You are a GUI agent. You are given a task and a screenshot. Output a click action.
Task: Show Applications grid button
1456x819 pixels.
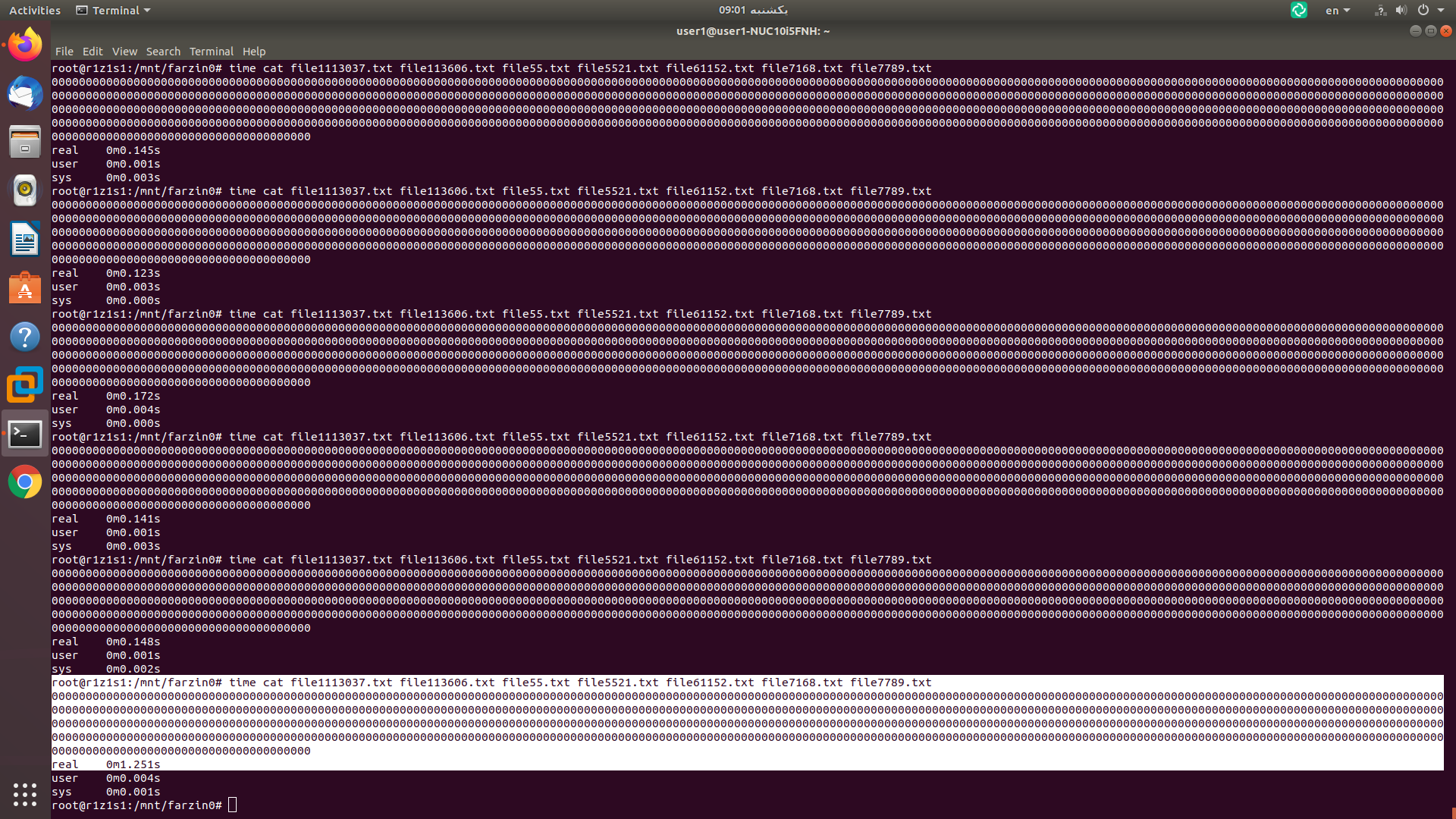tap(25, 794)
